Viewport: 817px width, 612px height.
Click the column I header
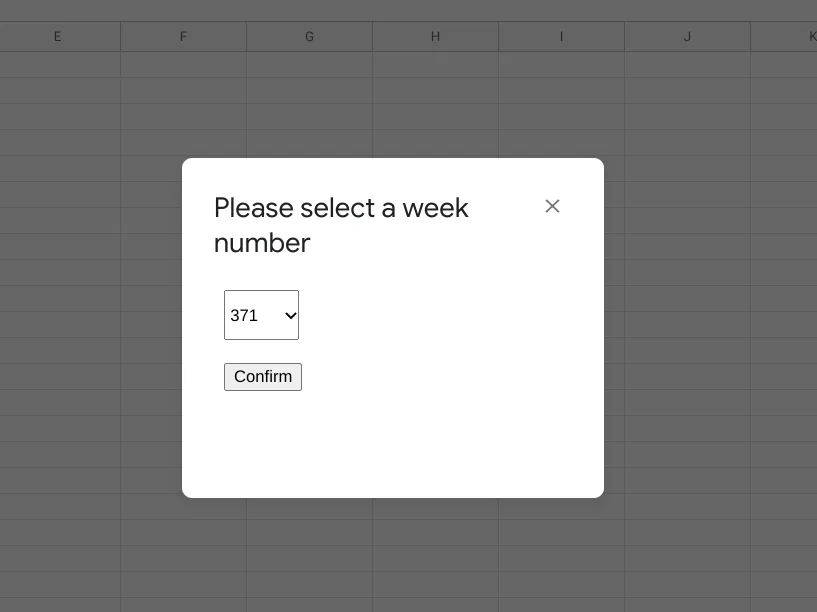(561, 37)
